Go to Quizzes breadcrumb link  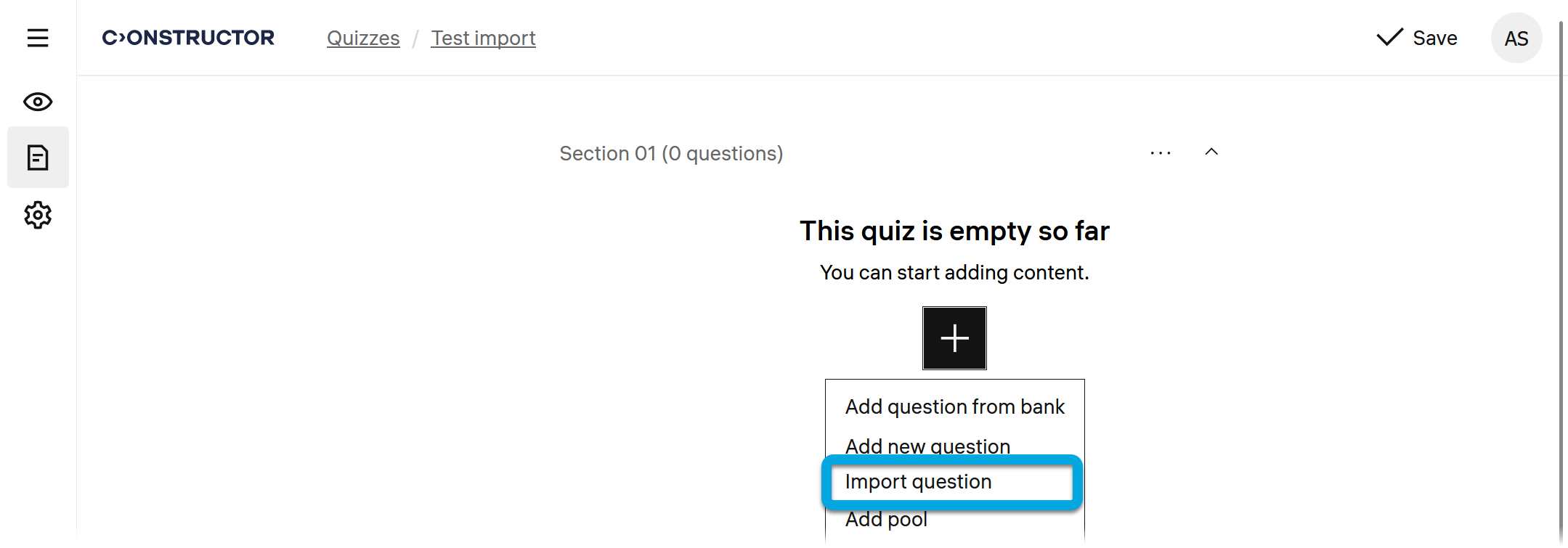click(x=363, y=38)
